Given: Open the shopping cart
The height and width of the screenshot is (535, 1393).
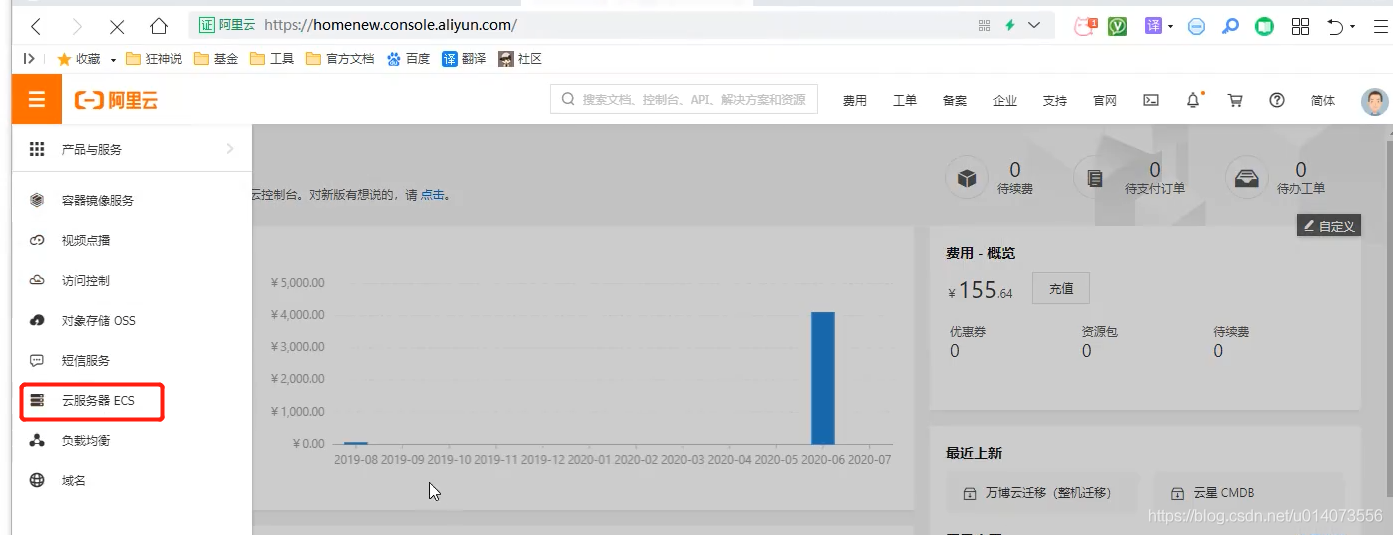Looking at the screenshot, I should point(1235,100).
